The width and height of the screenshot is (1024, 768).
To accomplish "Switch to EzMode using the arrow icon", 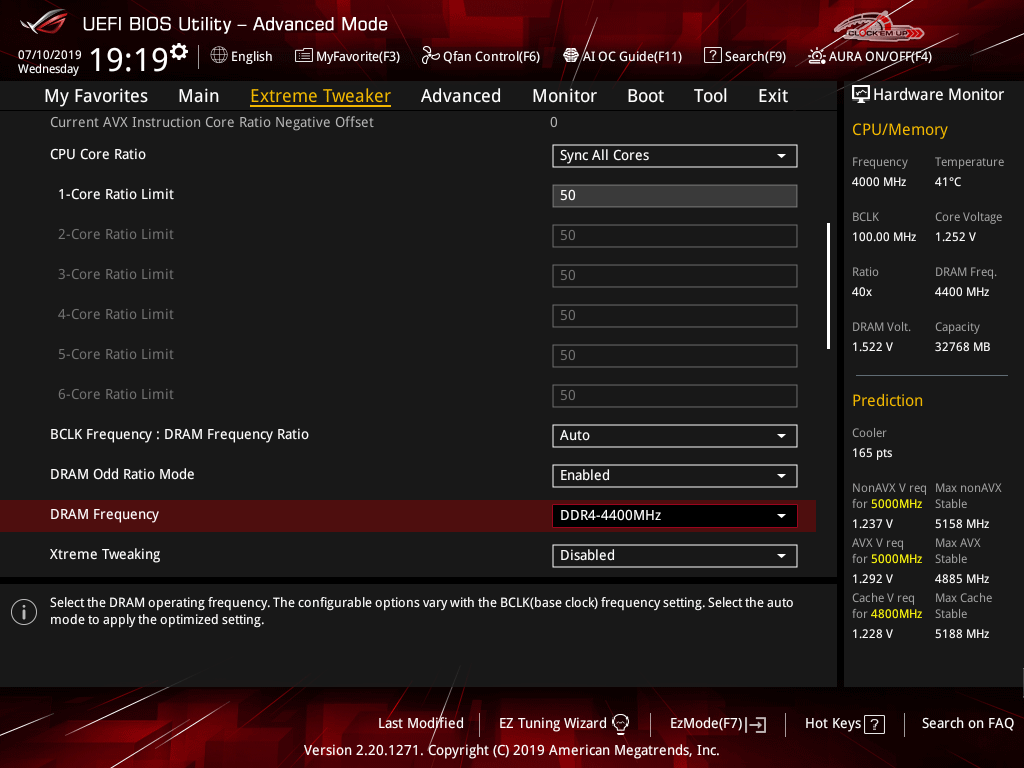I will tap(757, 724).
